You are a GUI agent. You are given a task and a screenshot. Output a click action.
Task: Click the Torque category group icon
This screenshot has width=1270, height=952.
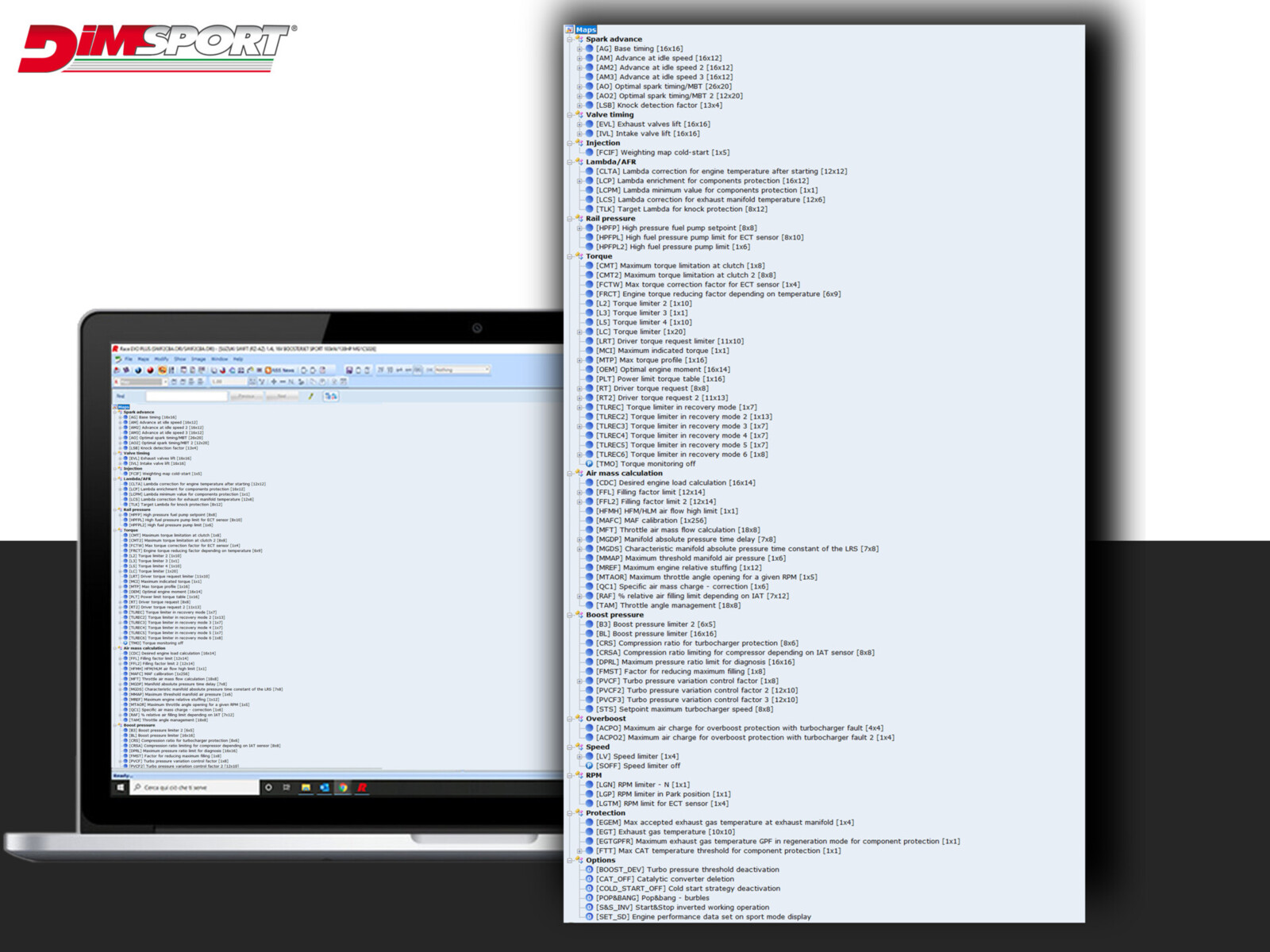[579, 256]
